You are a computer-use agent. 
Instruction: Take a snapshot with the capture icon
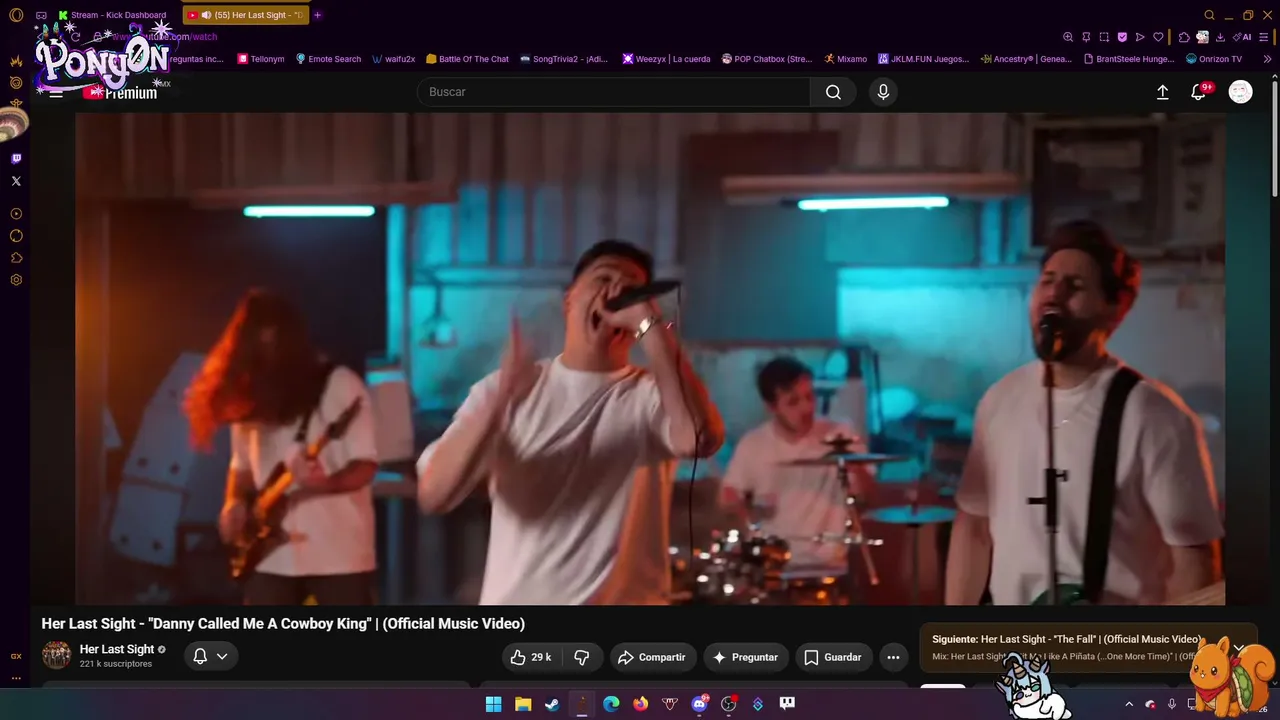point(1104,37)
